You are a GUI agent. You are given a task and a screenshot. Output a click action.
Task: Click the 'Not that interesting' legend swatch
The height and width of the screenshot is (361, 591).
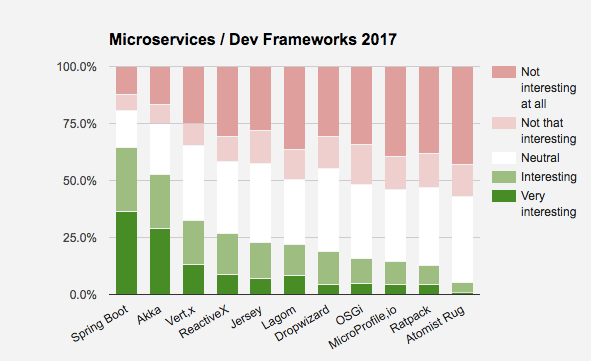point(504,123)
